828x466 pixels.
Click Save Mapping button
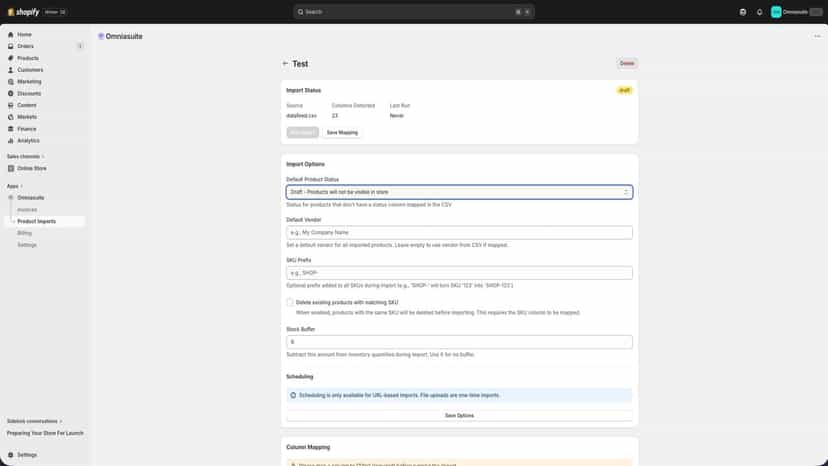pos(342,133)
